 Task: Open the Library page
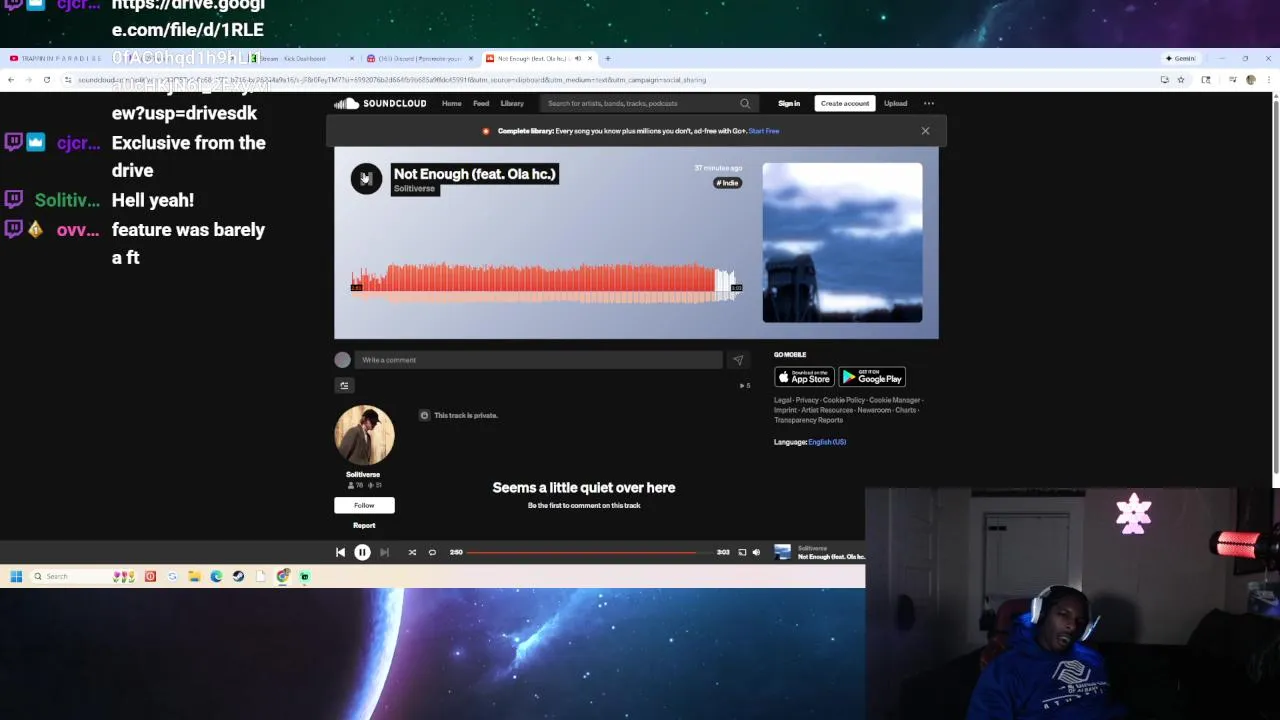pos(512,103)
